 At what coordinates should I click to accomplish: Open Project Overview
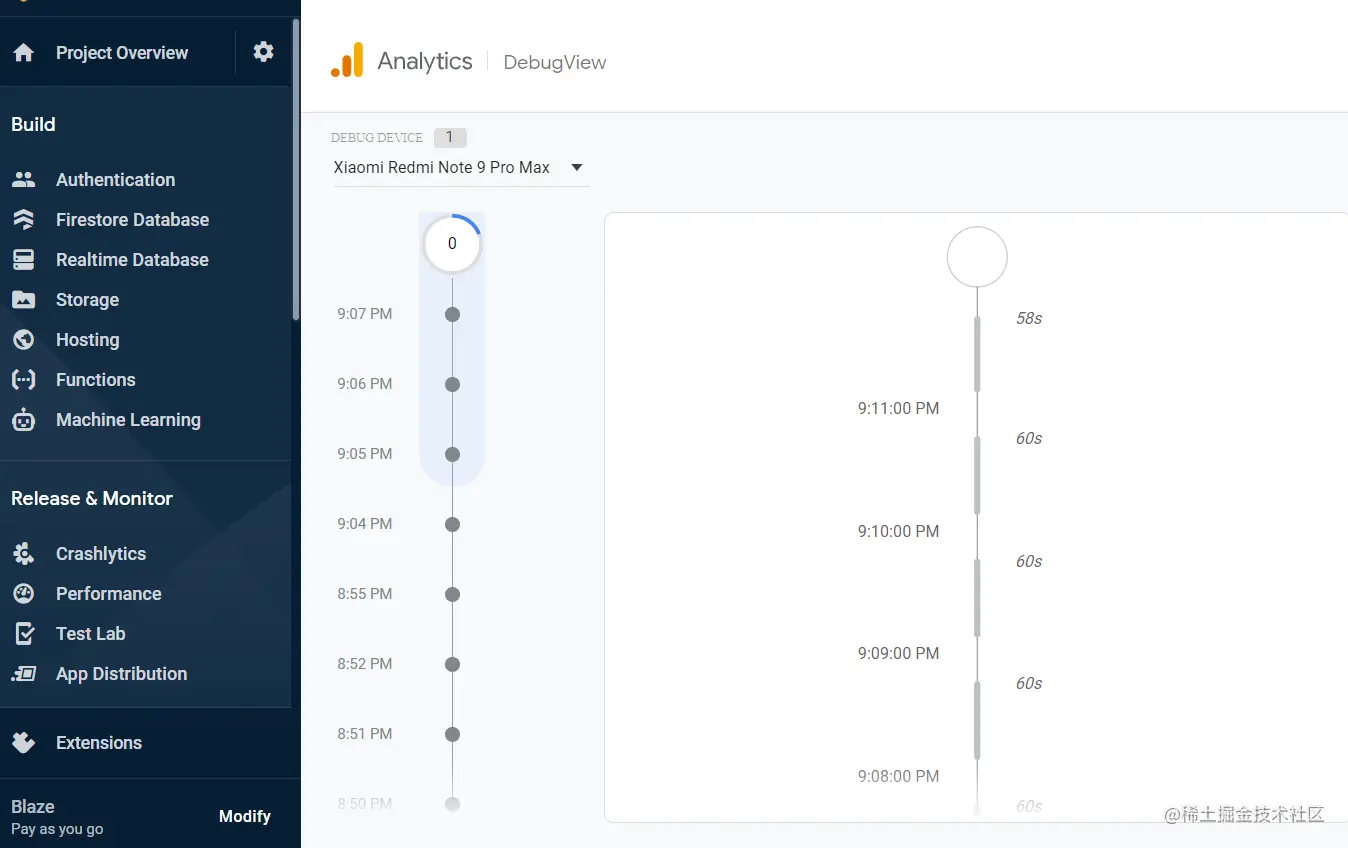coord(122,53)
